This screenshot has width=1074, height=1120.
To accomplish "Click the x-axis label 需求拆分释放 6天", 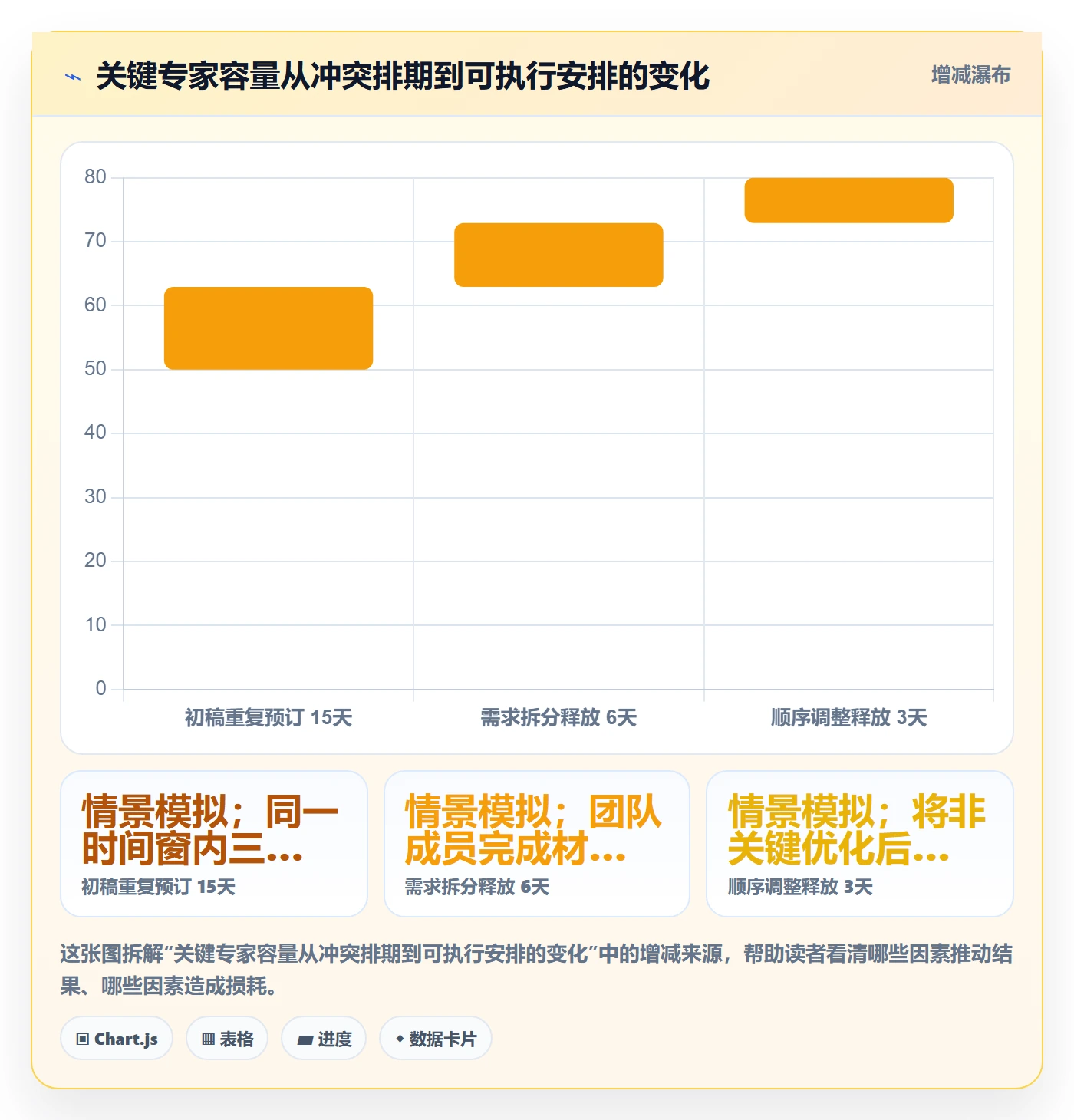I will [558, 718].
